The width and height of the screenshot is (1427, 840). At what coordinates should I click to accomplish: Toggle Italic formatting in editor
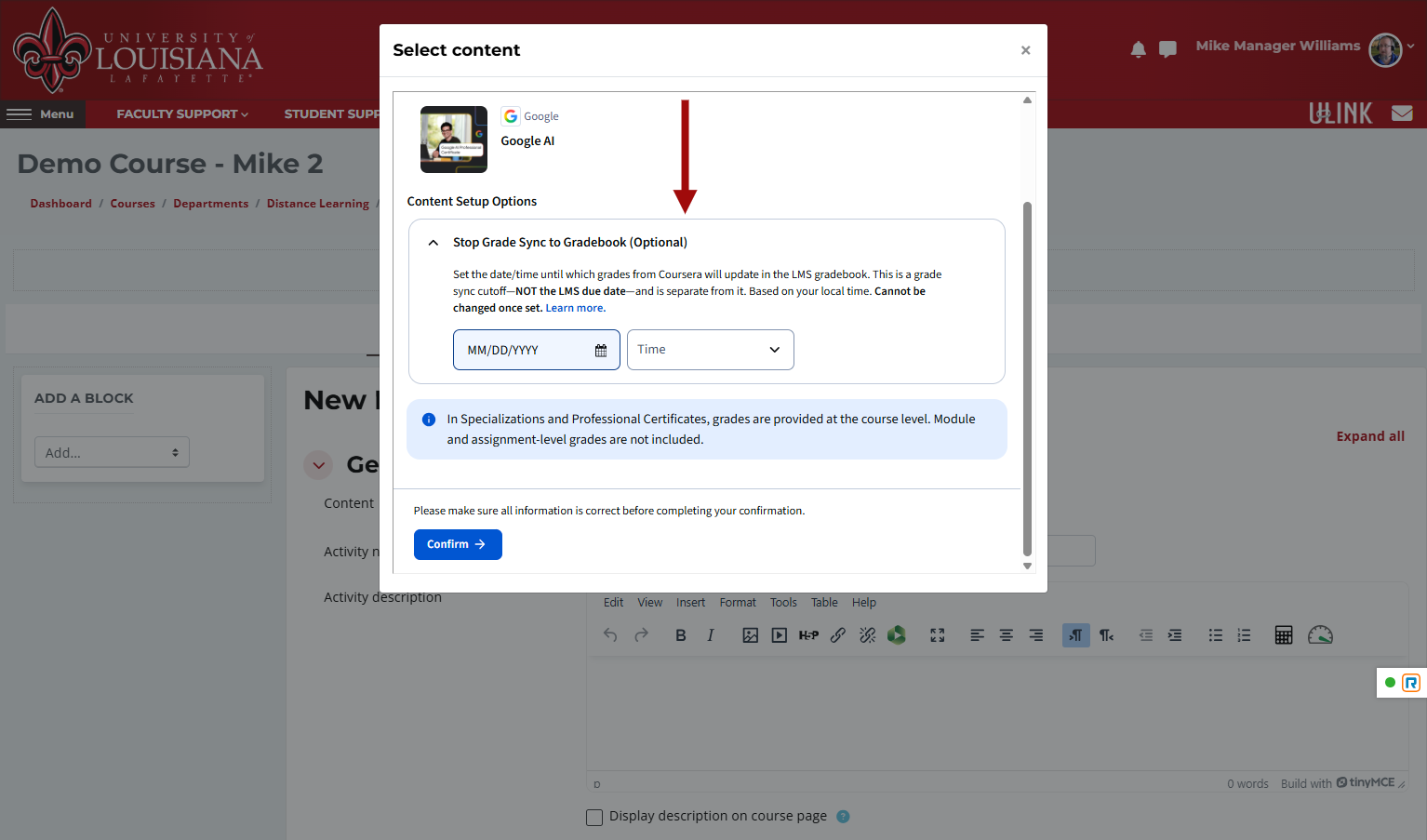(x=711, y=635)
